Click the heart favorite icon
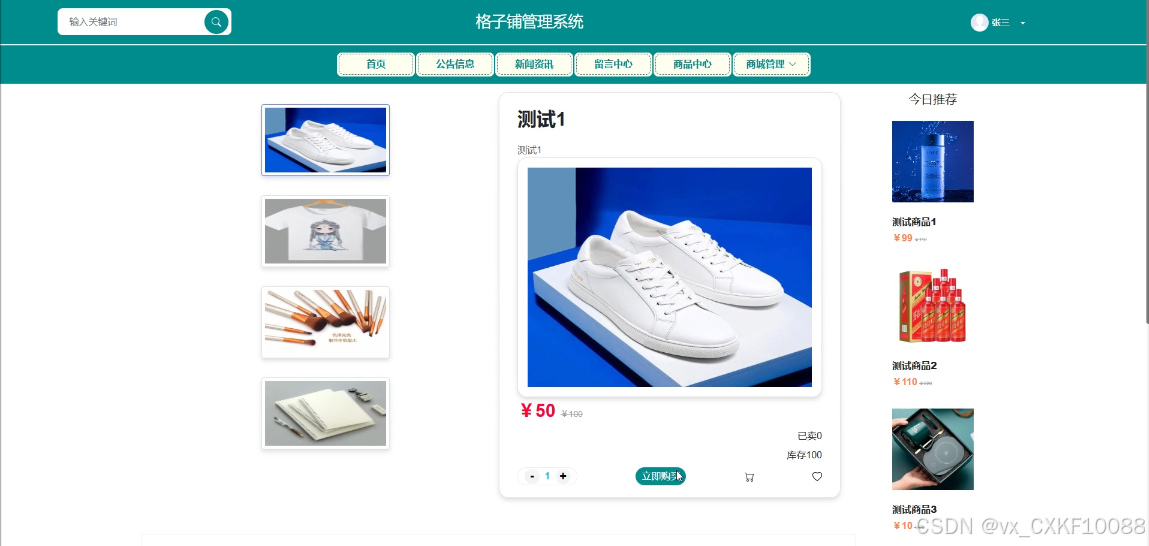The width and height of the screenshot is (1149, 546). click(x=817, y=476)
